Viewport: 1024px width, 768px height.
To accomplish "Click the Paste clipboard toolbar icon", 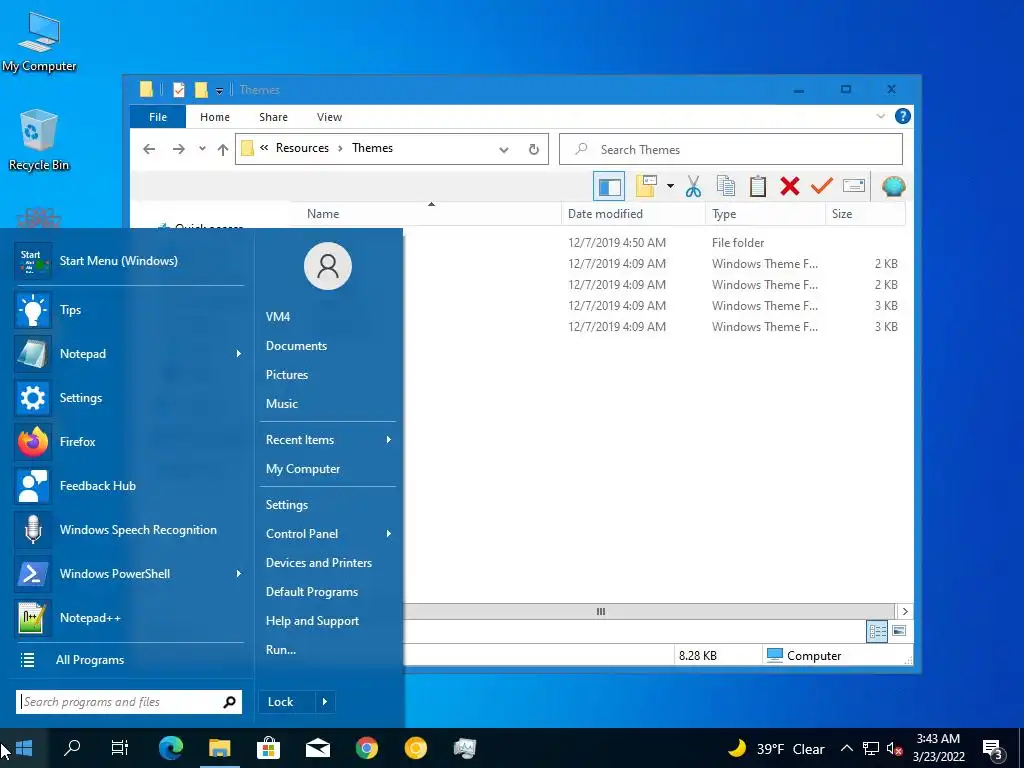I will point(758,187).
